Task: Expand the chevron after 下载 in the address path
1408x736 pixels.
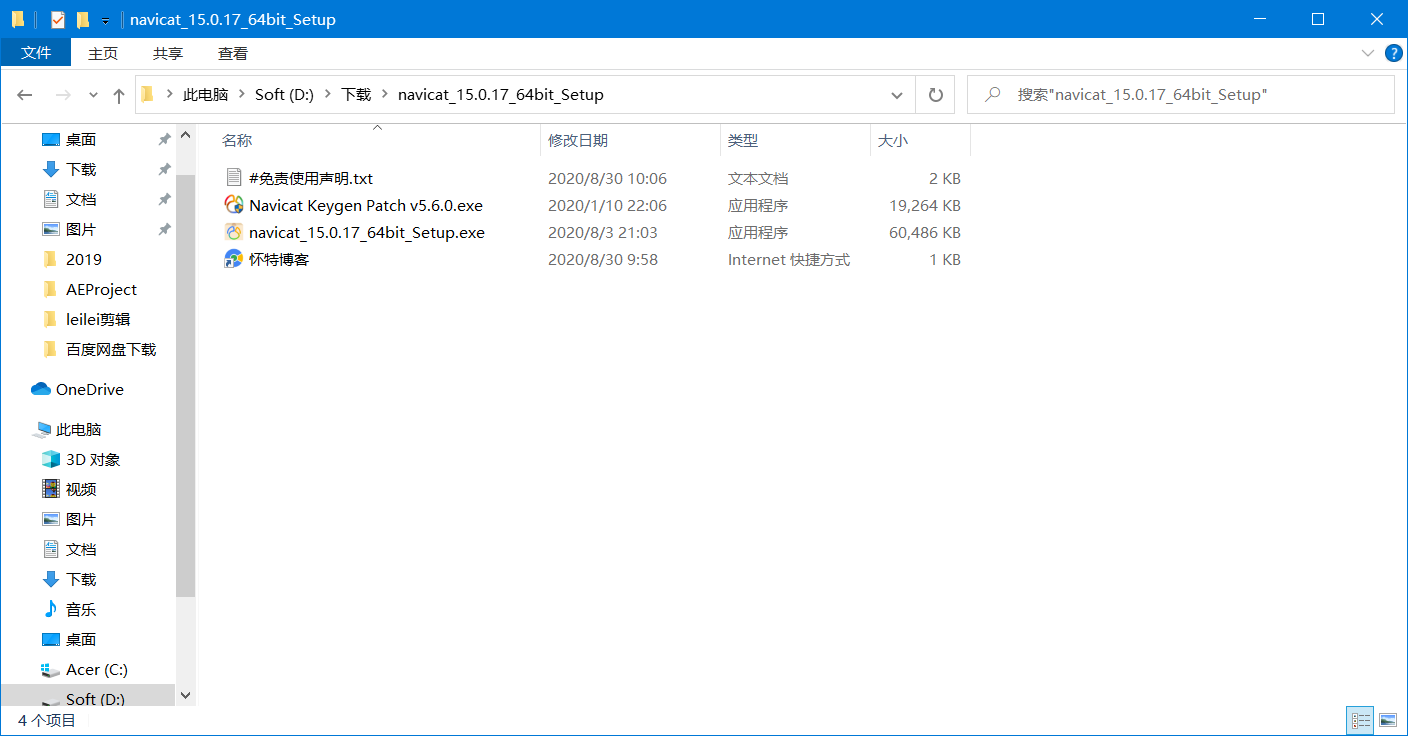Action: [384, 95]
